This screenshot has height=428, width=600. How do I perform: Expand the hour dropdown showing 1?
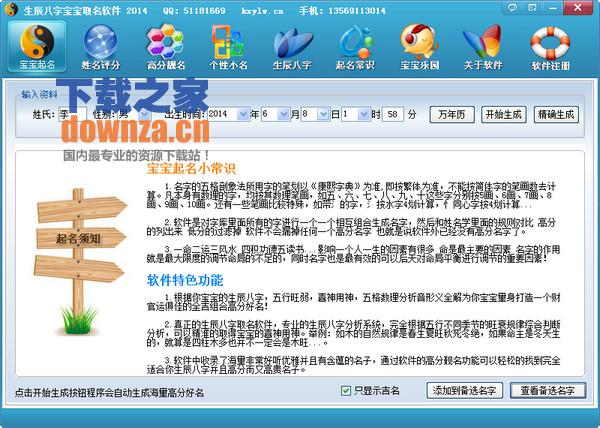coord(364,114)
